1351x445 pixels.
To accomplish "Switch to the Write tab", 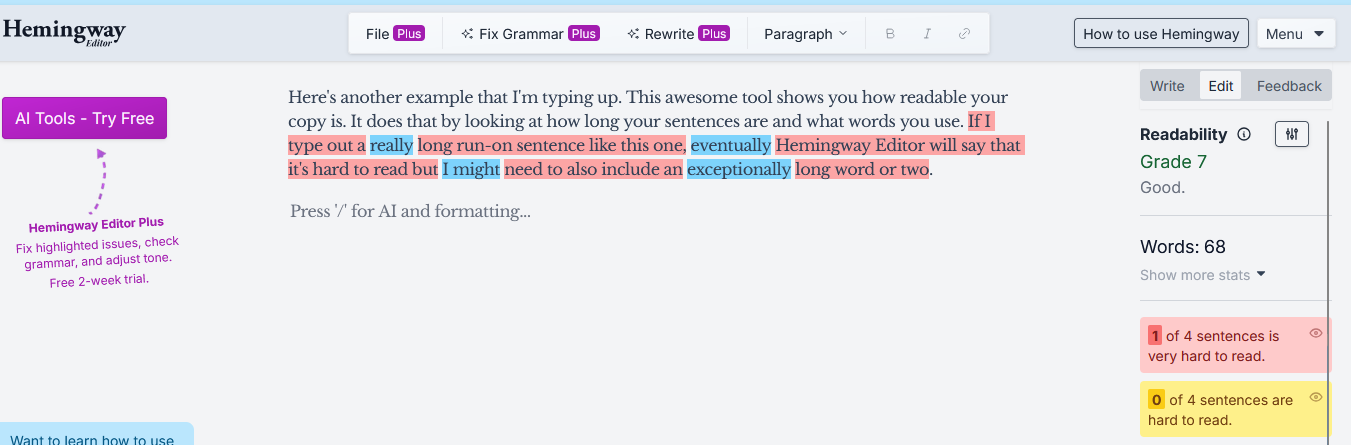I will [1167, 86].
